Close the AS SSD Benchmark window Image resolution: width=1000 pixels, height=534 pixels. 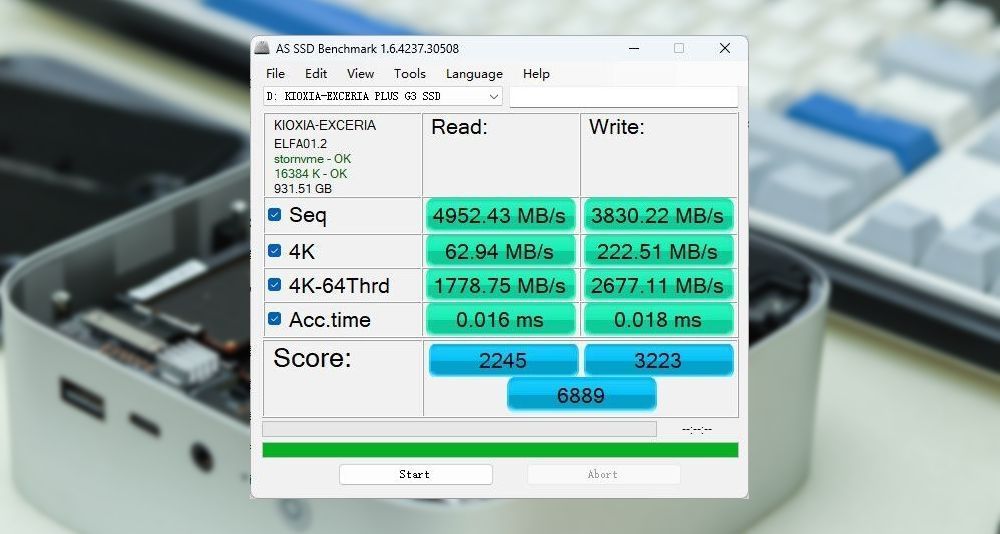[x=725, y=49]
